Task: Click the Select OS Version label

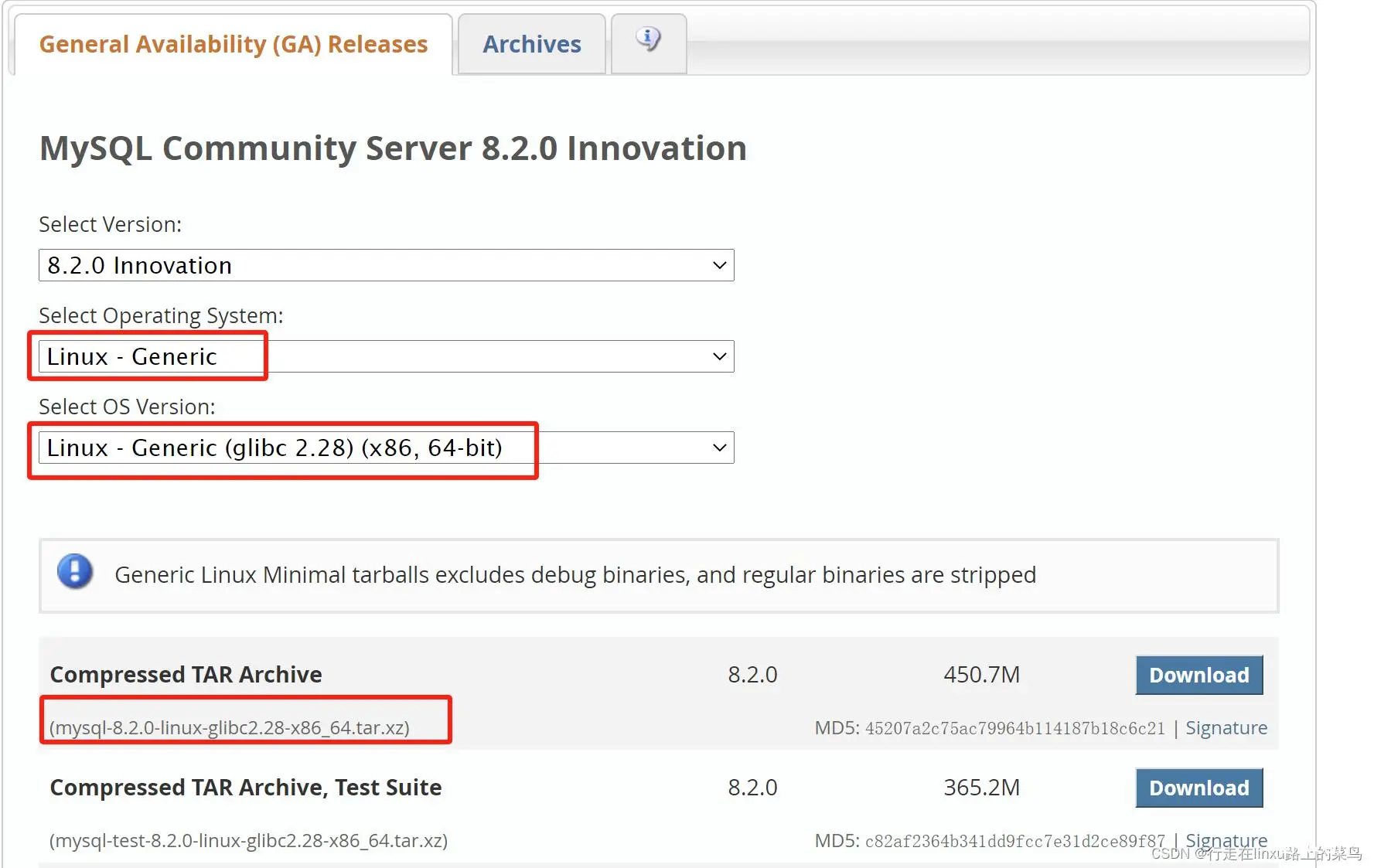Action: pos(127,407)
